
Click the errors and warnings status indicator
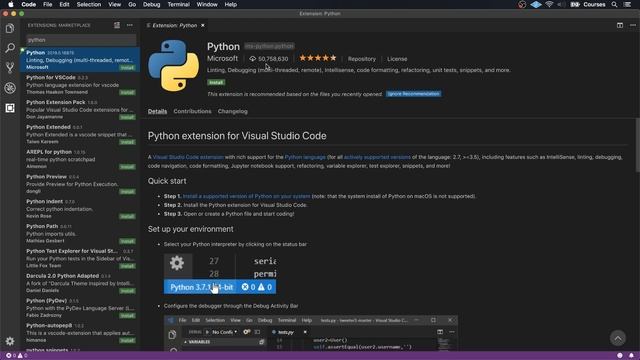pos(16,356)
